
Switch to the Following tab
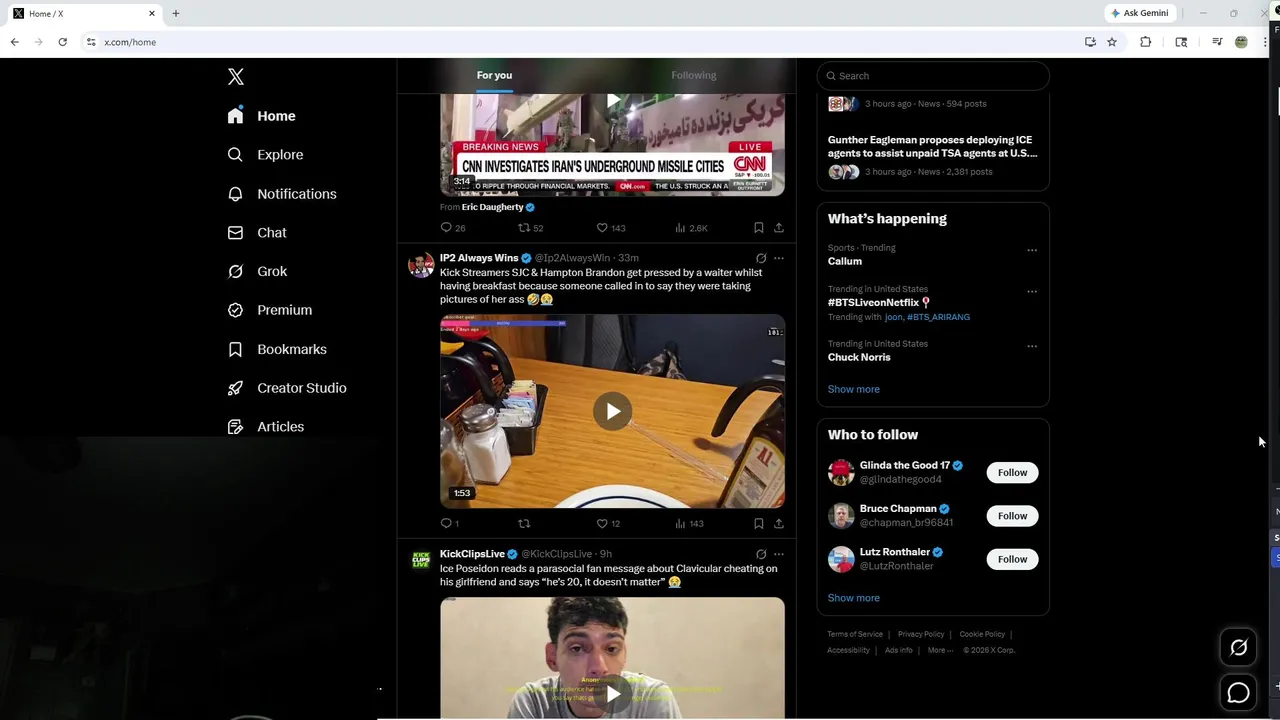click(x=694, y=75)
